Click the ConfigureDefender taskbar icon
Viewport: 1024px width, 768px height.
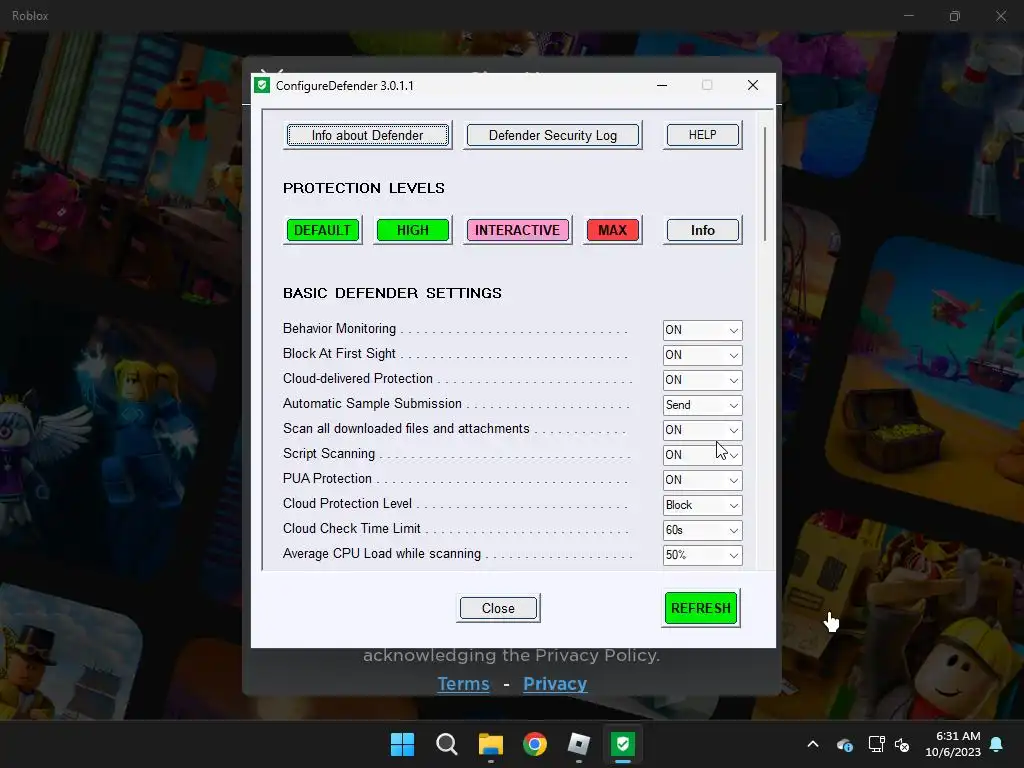pyautogui.click(x=623, y=744)
